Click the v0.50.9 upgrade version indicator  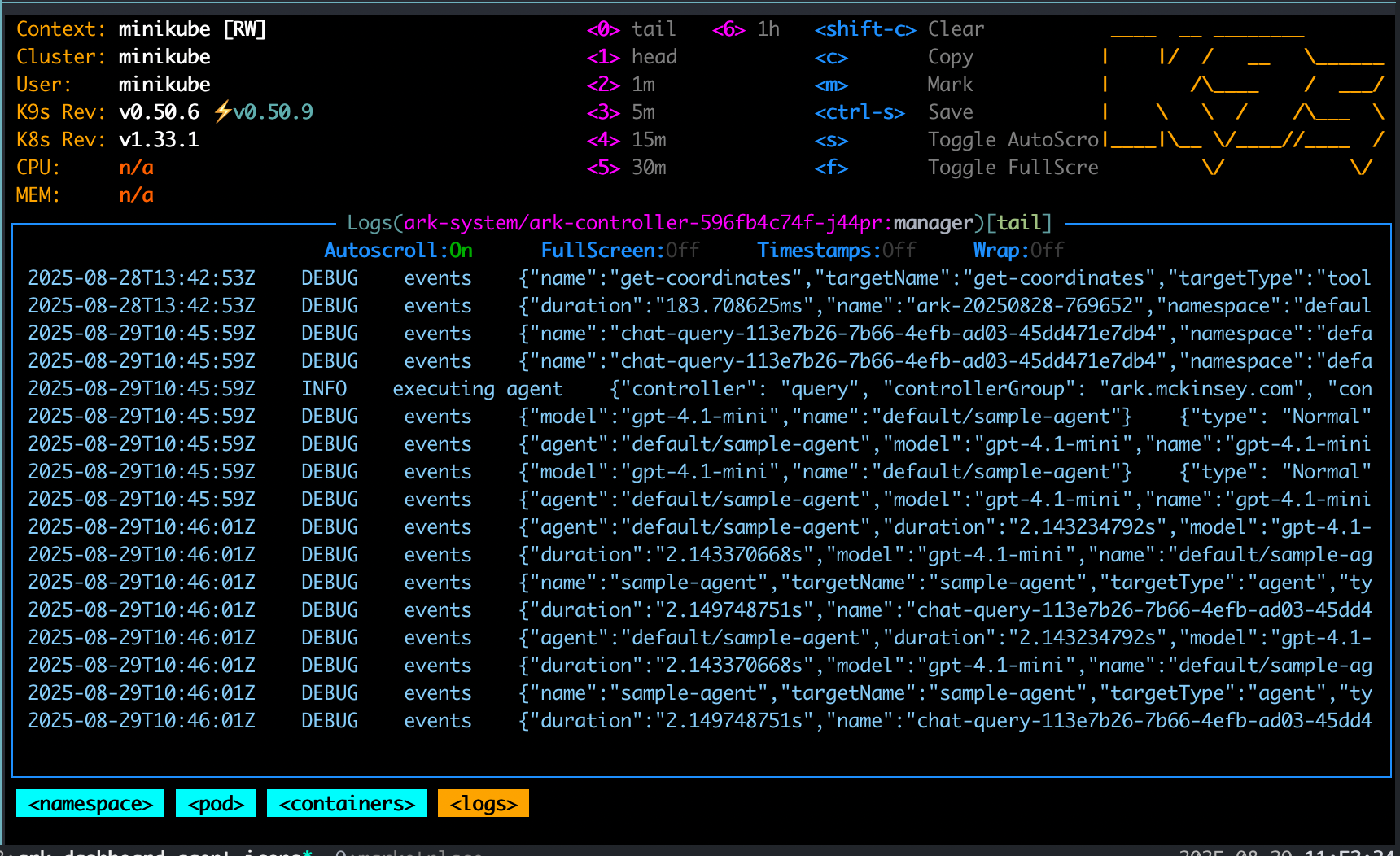pos(271,111)
